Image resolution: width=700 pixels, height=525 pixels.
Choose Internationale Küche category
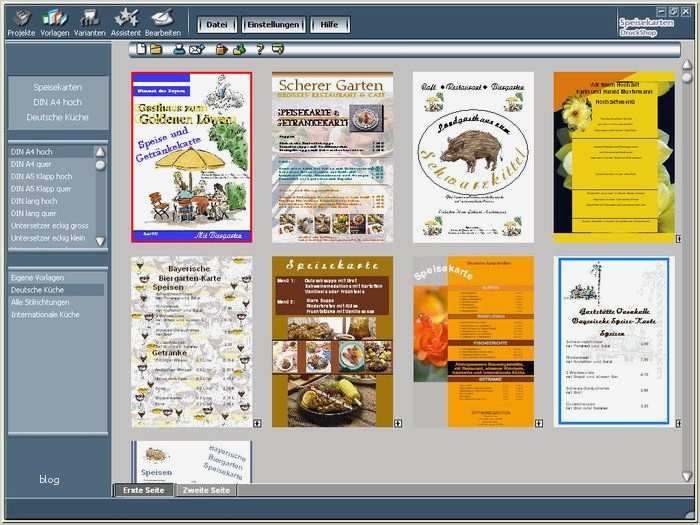tap(56, 315)
